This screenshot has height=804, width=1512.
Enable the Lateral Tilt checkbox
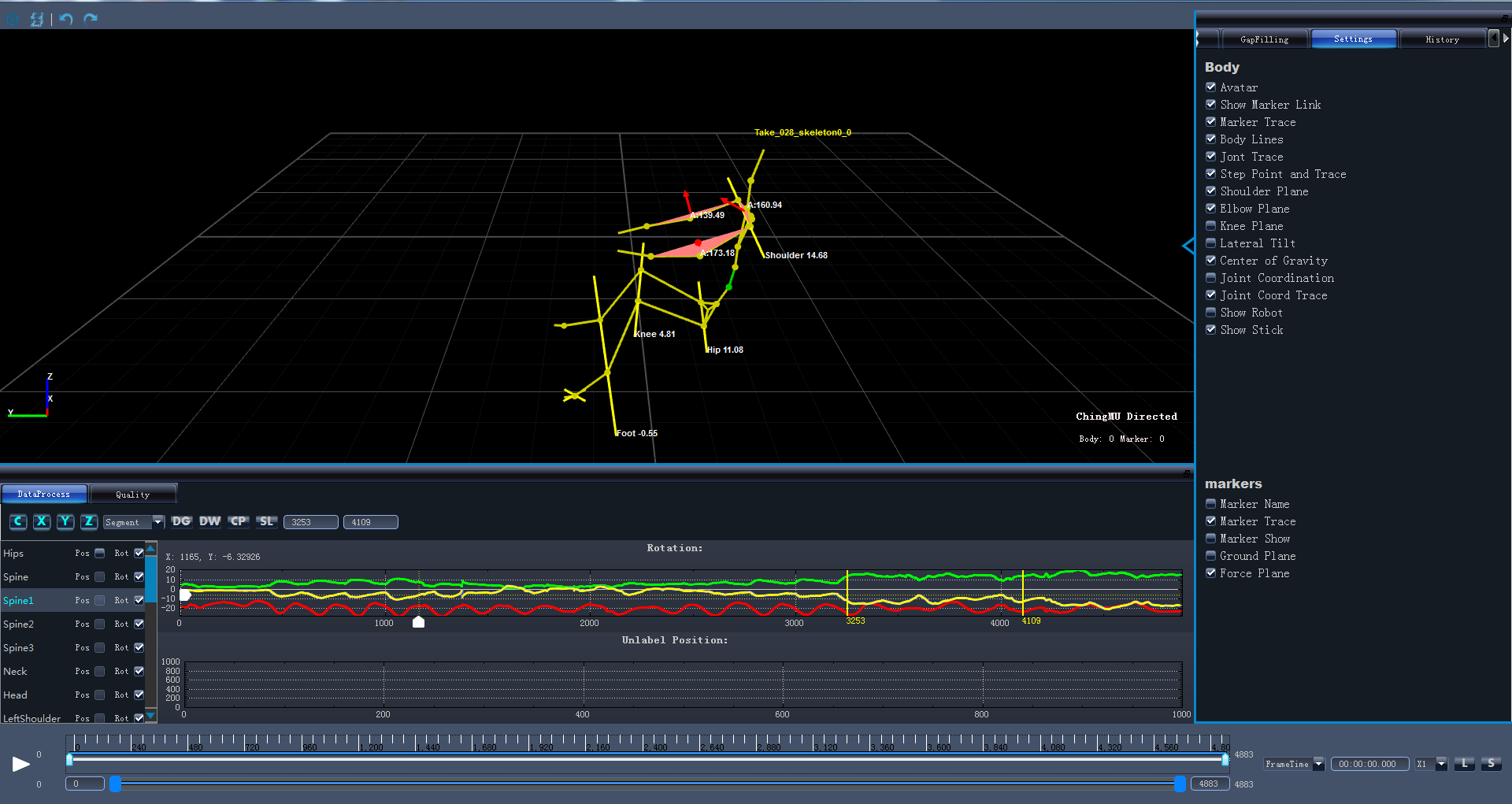pyautogui.click(x=1211, y=243)
